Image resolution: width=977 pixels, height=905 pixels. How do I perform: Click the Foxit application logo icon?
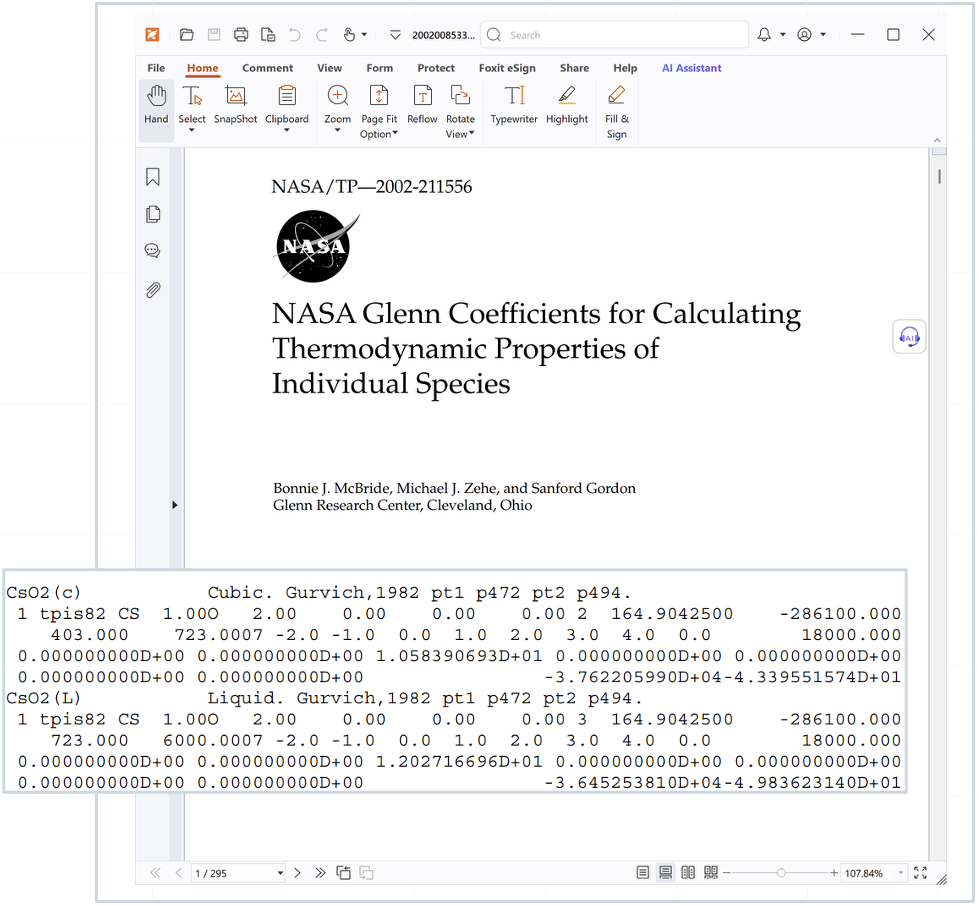tap(153, 35)
